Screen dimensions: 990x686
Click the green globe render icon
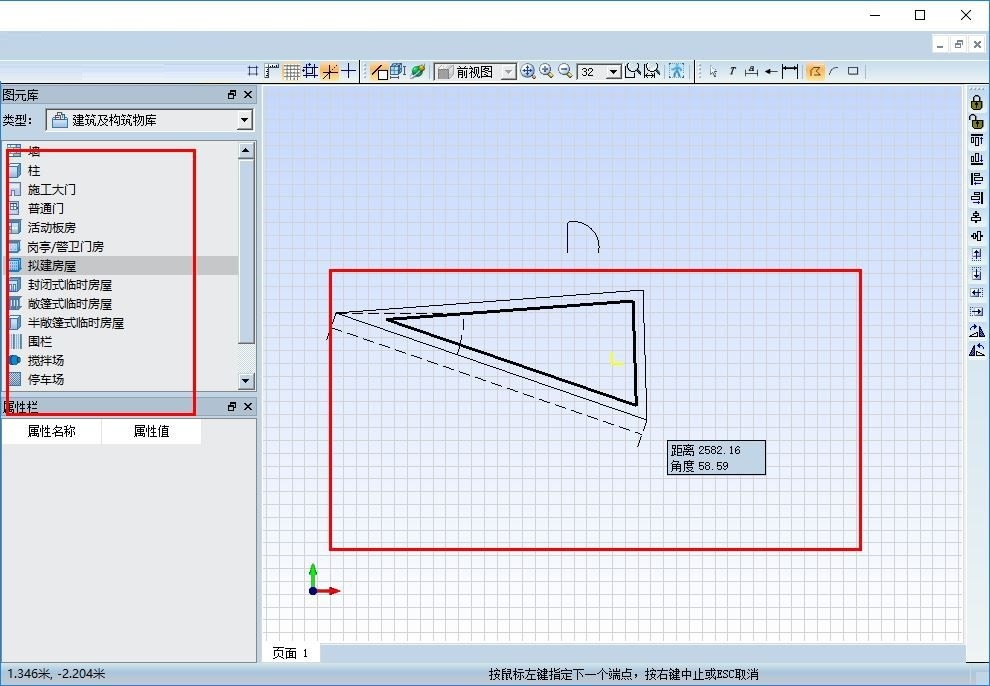pyautogui.click(x=417, y=71)
